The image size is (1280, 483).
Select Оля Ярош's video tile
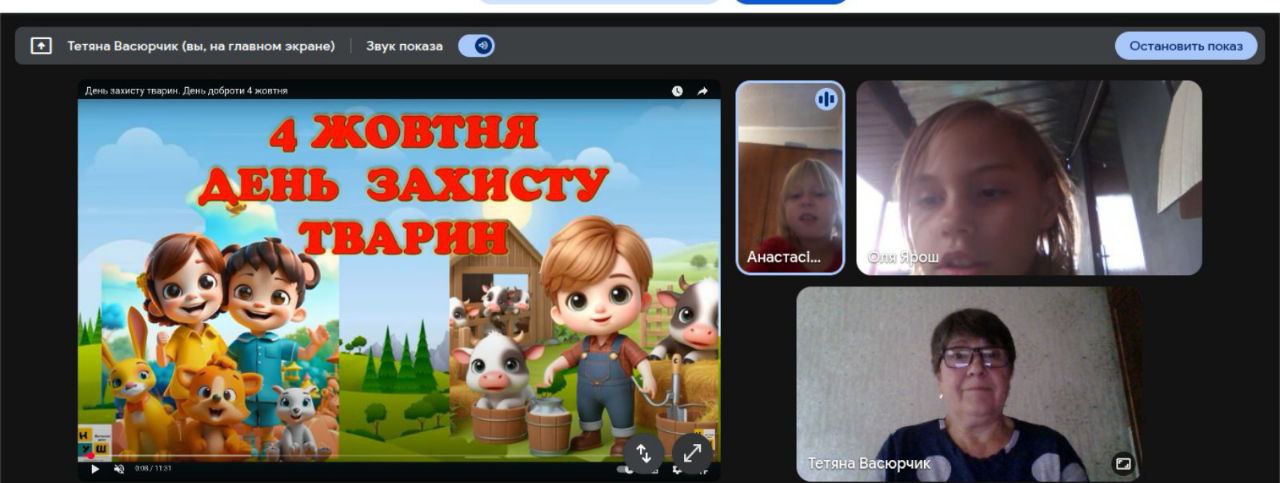(1028, 178)
